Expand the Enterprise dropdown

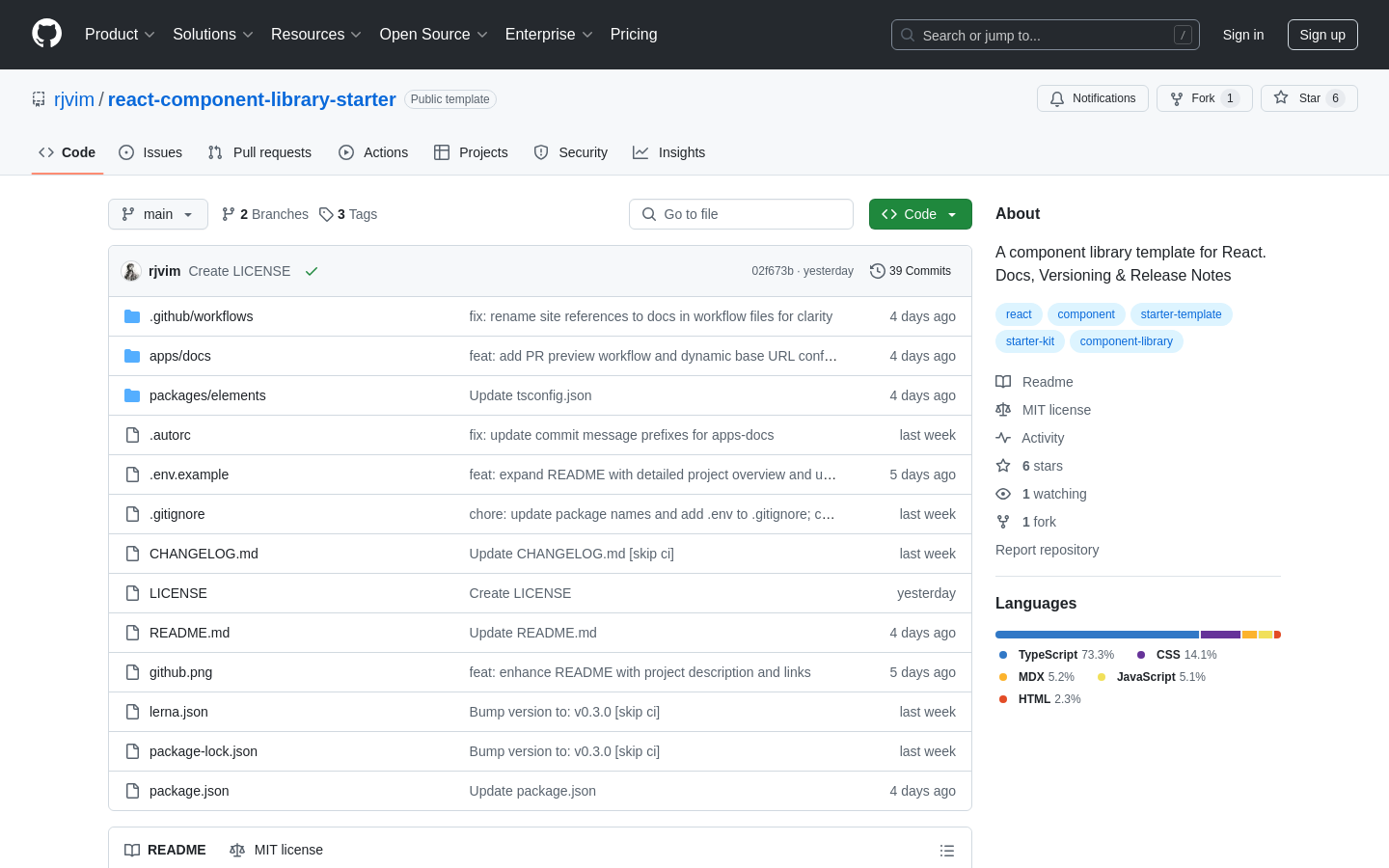549,34
